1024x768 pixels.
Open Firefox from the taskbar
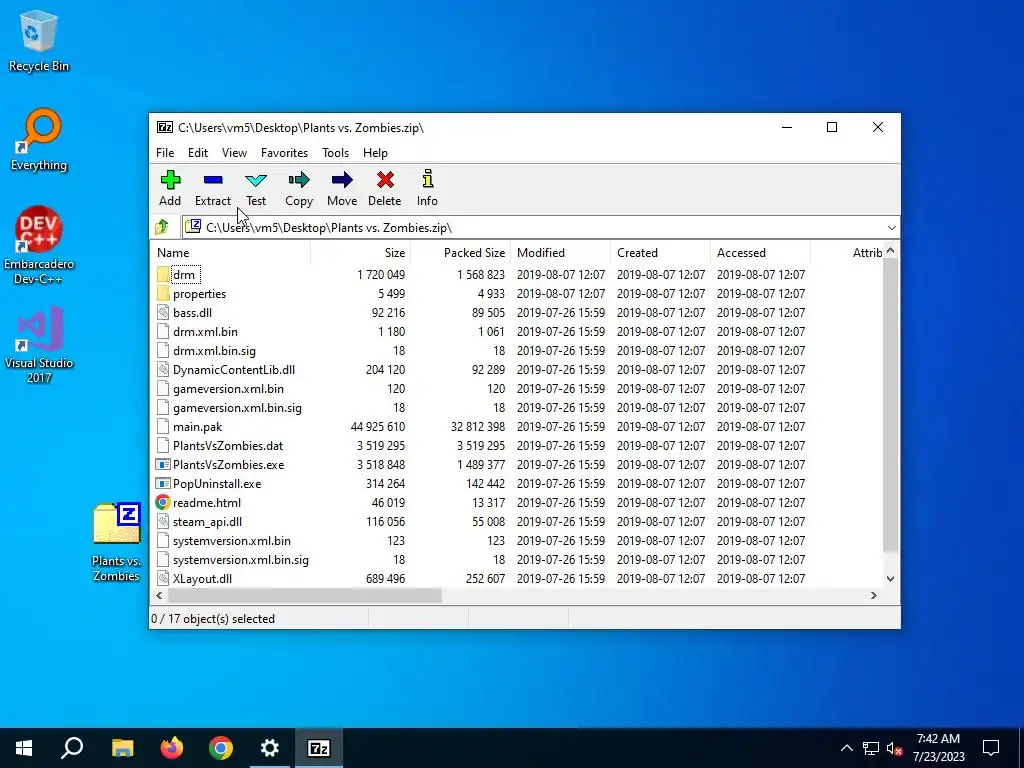[x=172, y=748]
